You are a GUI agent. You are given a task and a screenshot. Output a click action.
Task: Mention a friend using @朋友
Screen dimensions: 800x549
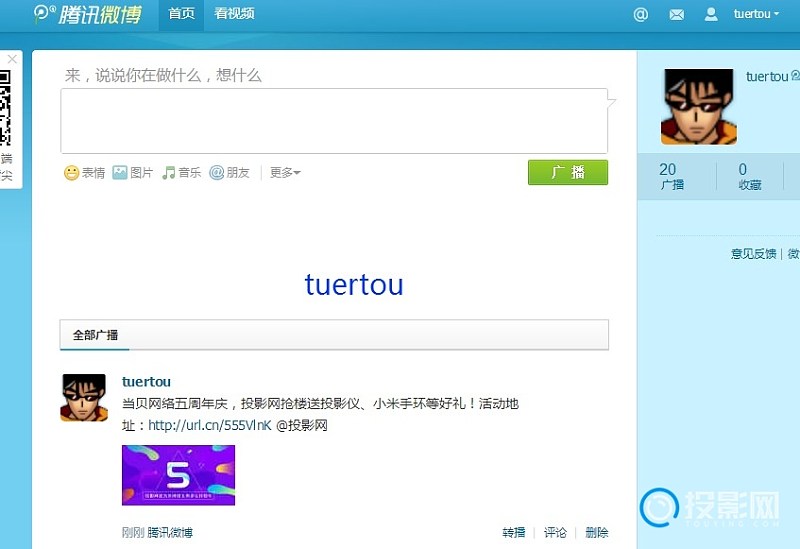229,173
